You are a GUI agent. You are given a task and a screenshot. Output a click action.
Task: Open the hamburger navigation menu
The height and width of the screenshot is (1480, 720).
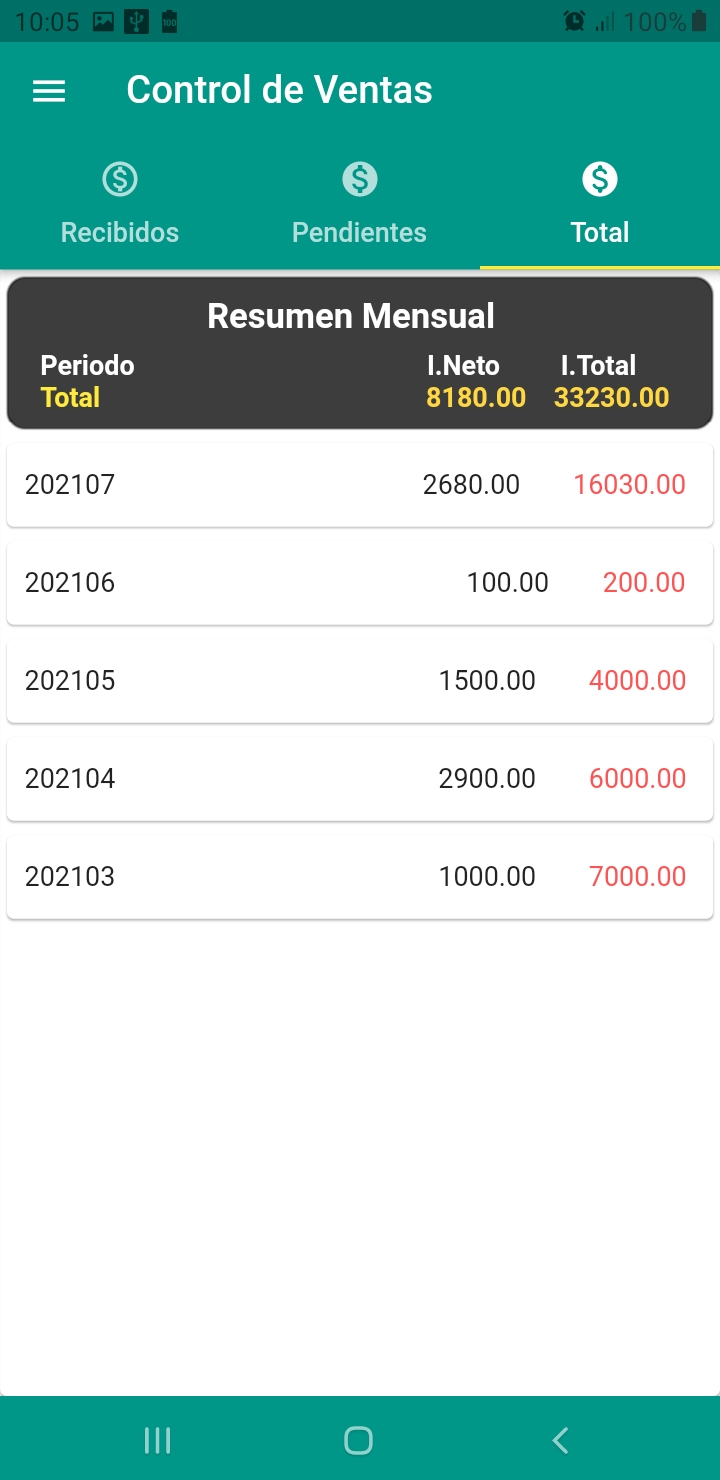(49, 91)
